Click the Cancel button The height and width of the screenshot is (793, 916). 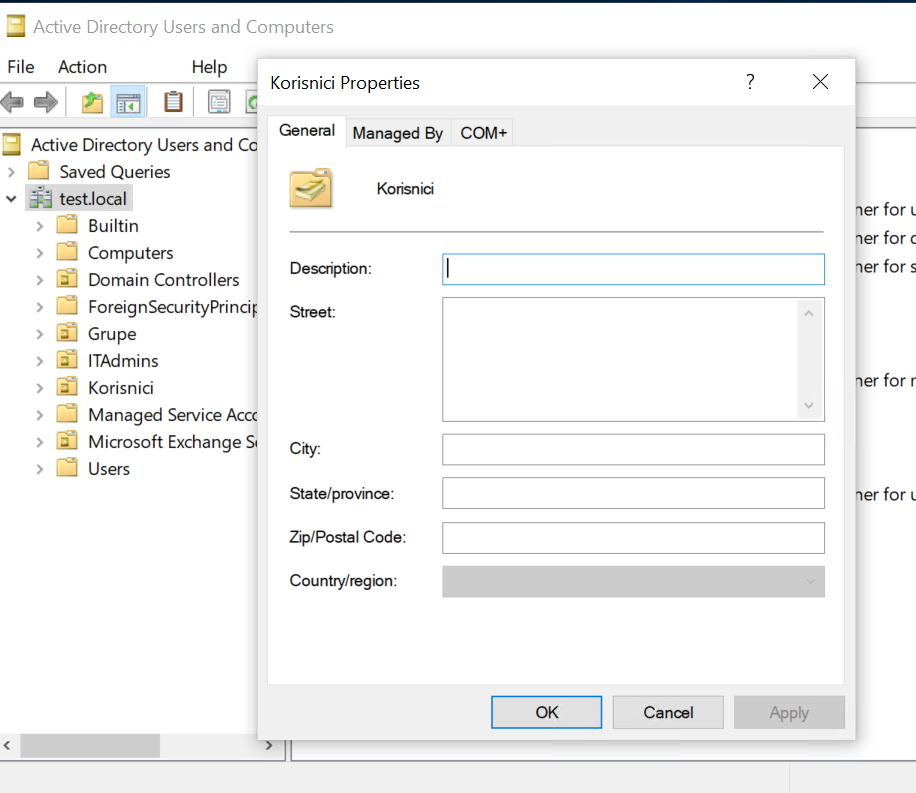pos(668,712)
